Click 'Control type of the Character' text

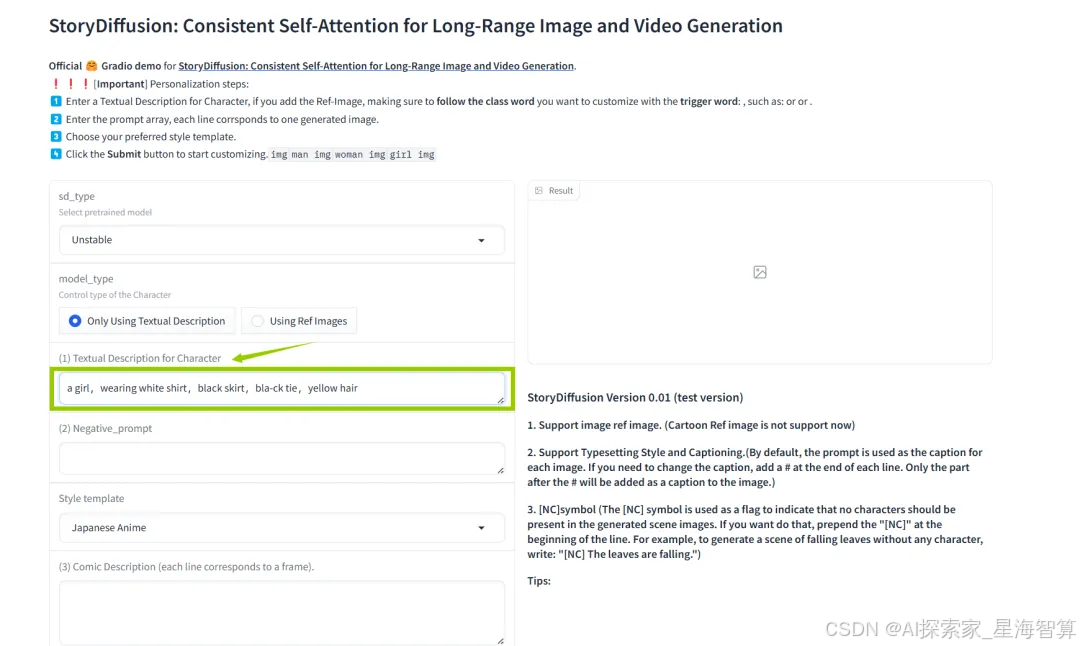coord(115,295)
